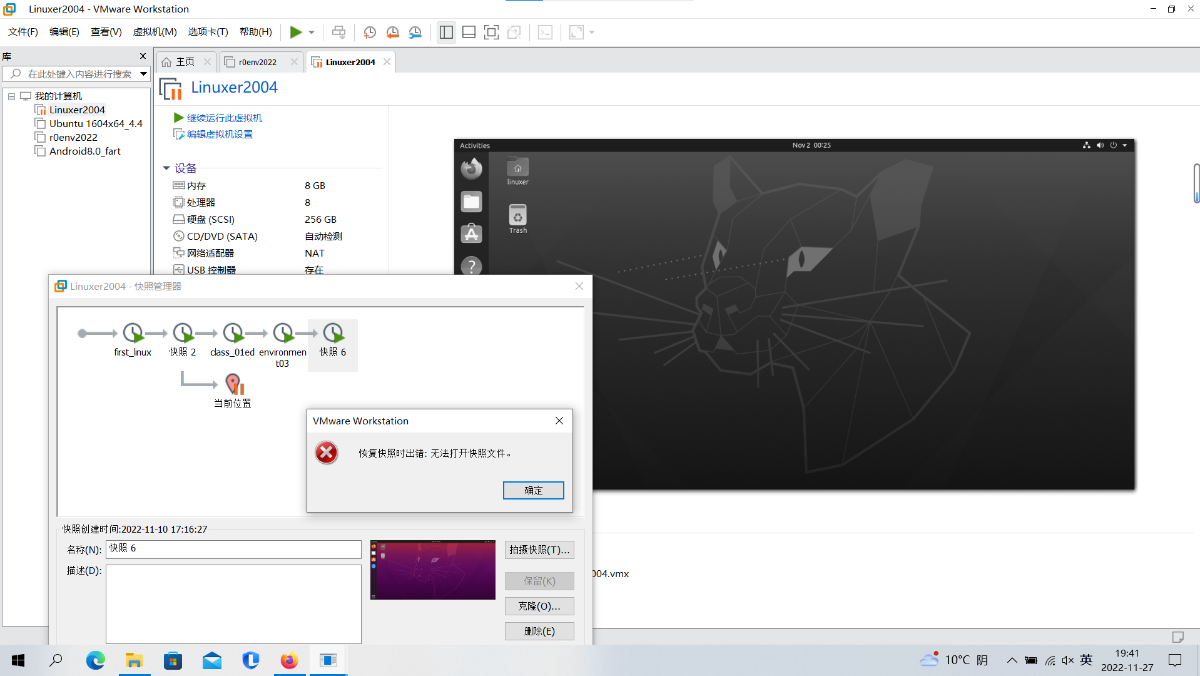Image resolution: width=1200 pixels, height=676 pixels.
Task: Open Microsoft Edge from the taskbar
Action: [x=96, y=660]
